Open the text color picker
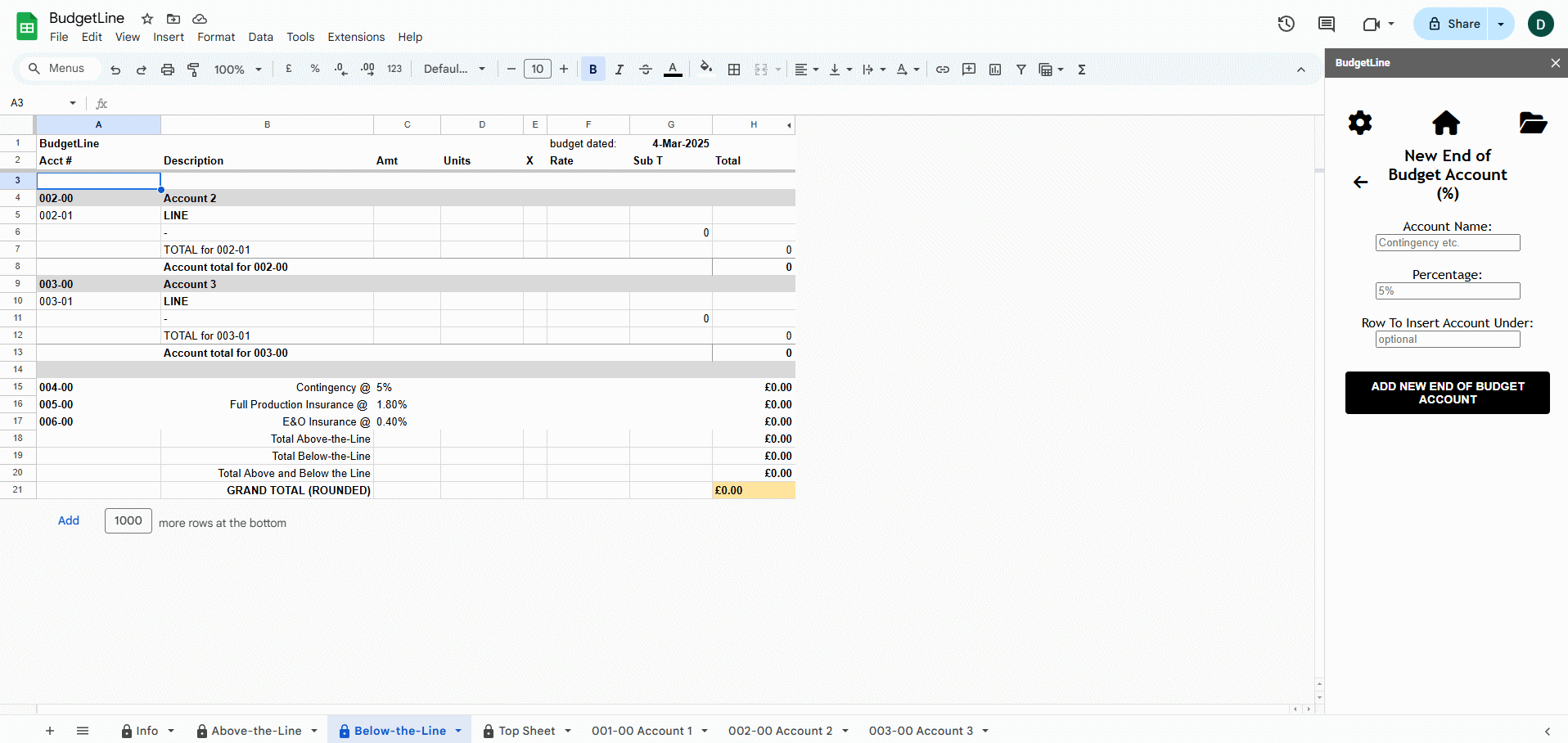Viewport: 1568px width, 743px height. (673, 70)
